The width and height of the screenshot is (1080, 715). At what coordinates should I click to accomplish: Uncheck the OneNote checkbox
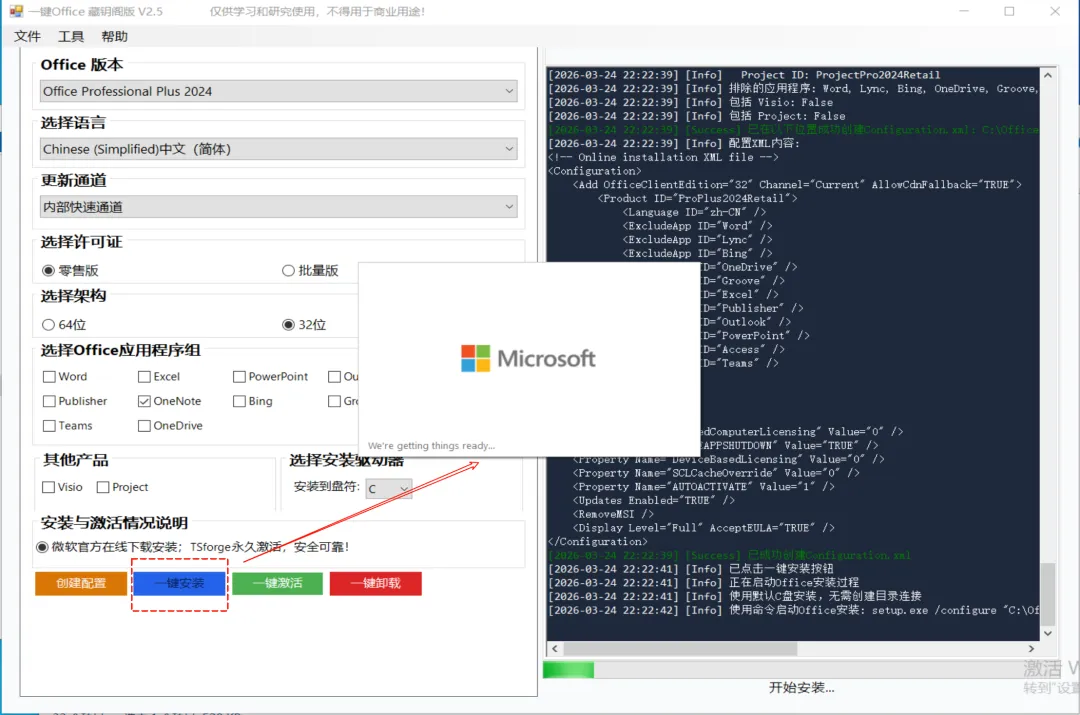(144, 401)
